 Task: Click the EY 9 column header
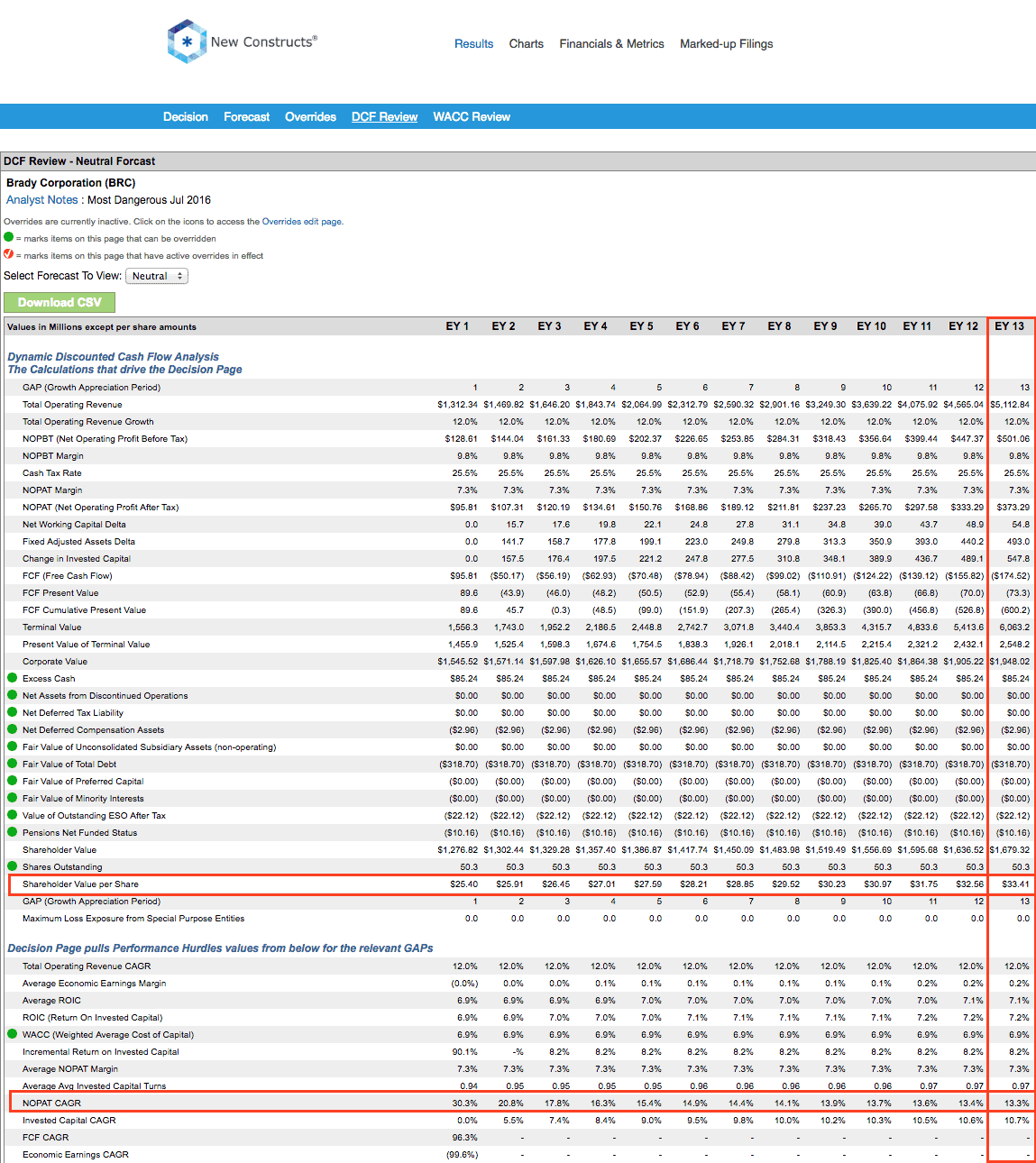click(x=826, y=326)
